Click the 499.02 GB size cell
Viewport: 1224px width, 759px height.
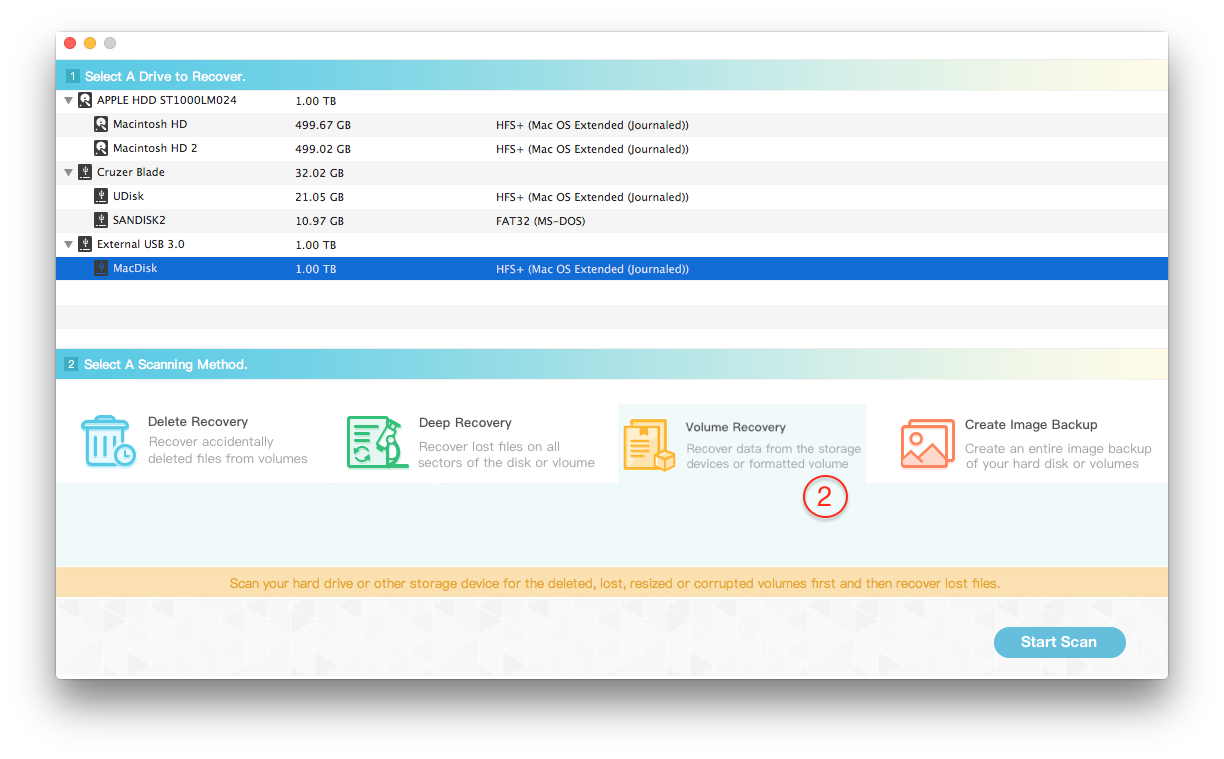tap(323, 149)
